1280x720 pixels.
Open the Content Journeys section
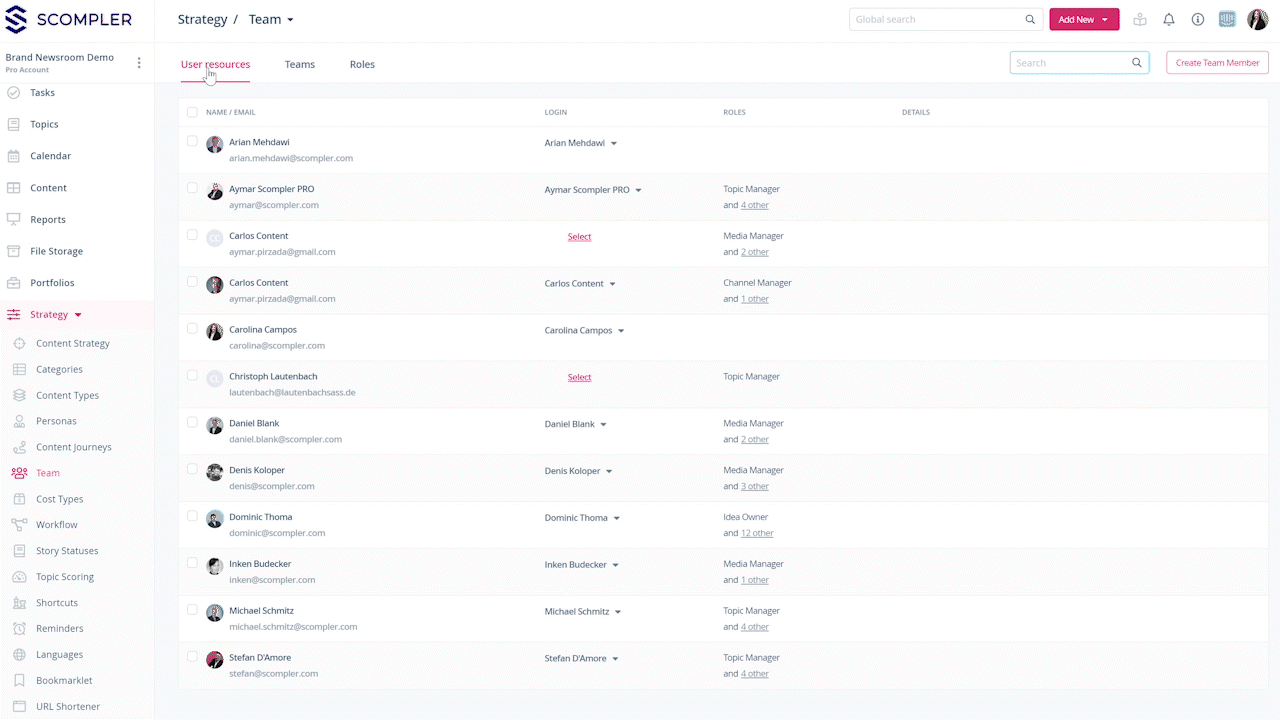(75, 447)
